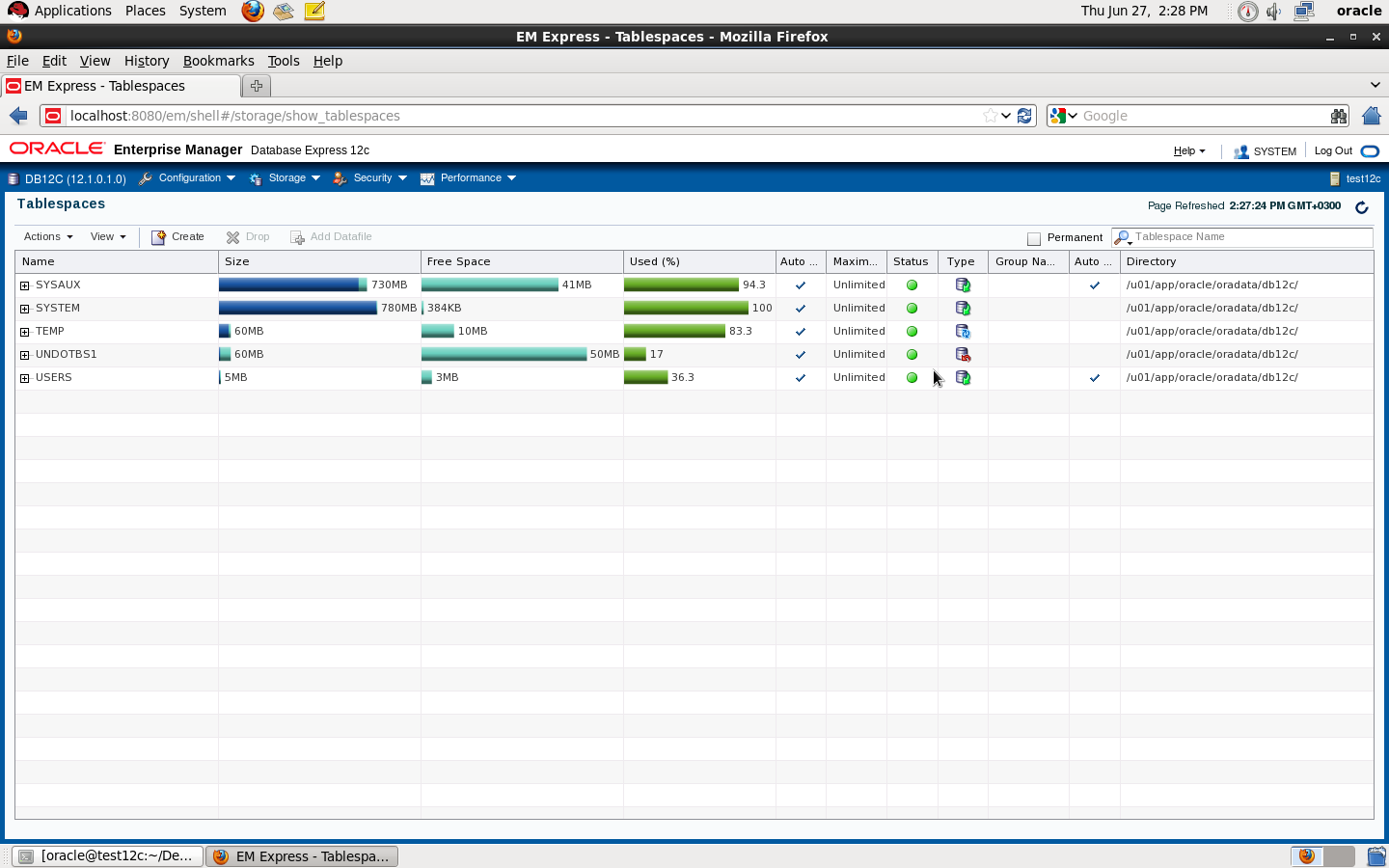Open the Help link menu
This screenshot has width=1389, height=868.
coord(1188,151)
